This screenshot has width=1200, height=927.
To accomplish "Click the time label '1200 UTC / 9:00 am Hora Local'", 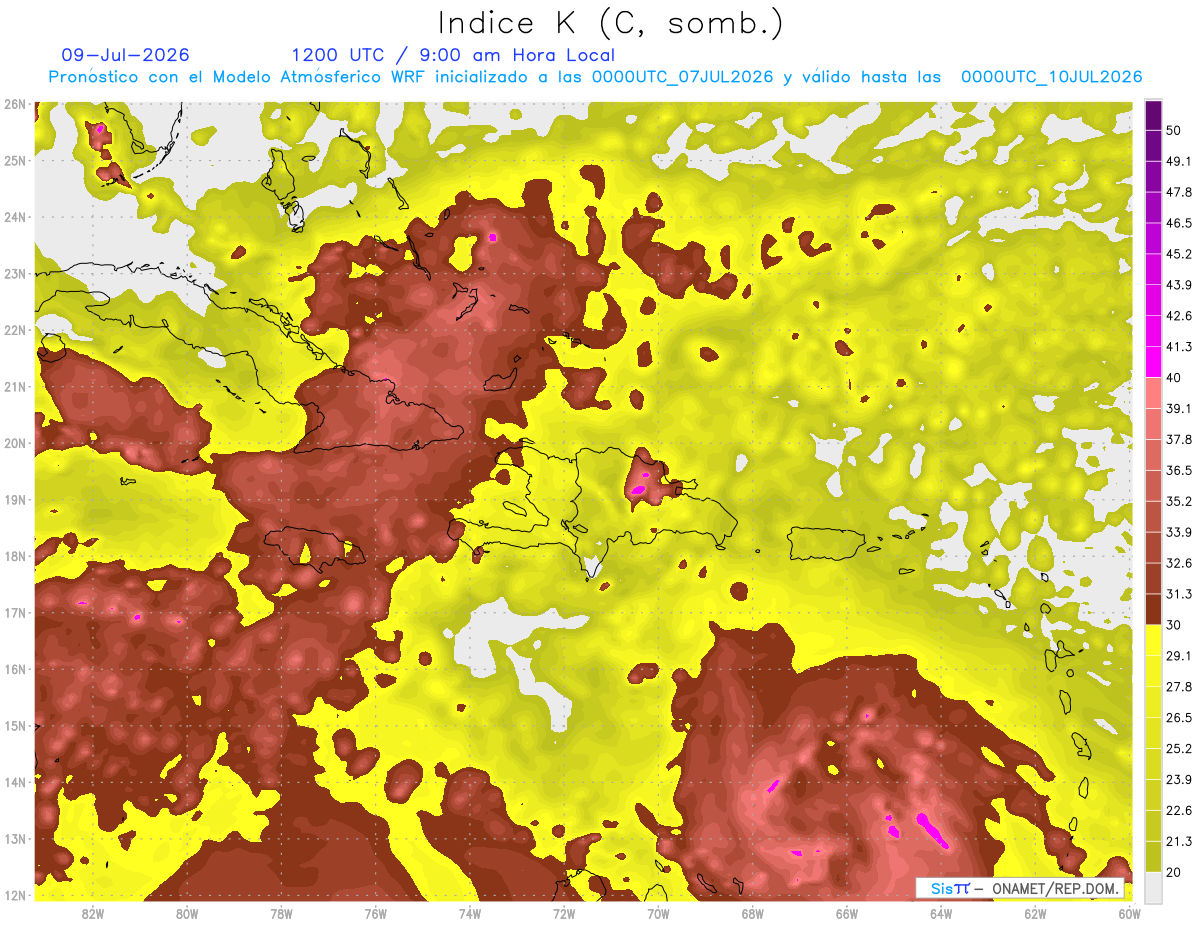I will pyautogui.click(x=453, y=55).
